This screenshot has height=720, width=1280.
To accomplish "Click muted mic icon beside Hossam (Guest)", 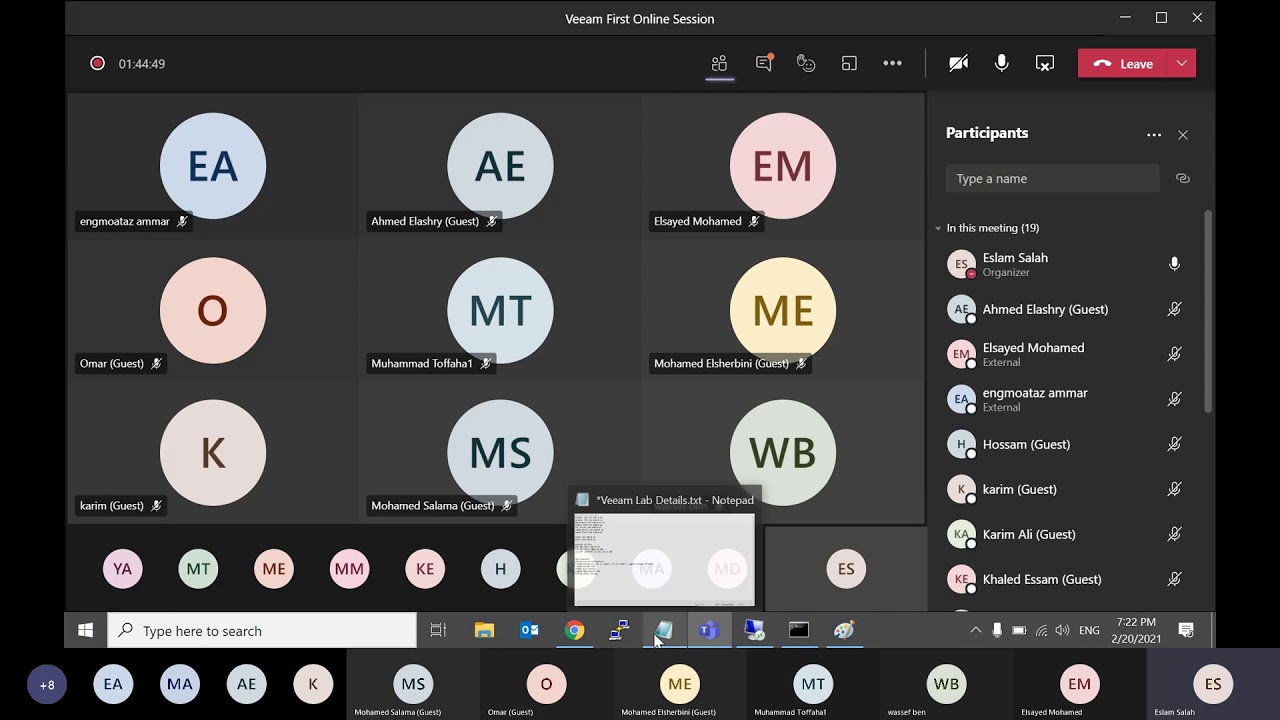I will point(1174,444).
